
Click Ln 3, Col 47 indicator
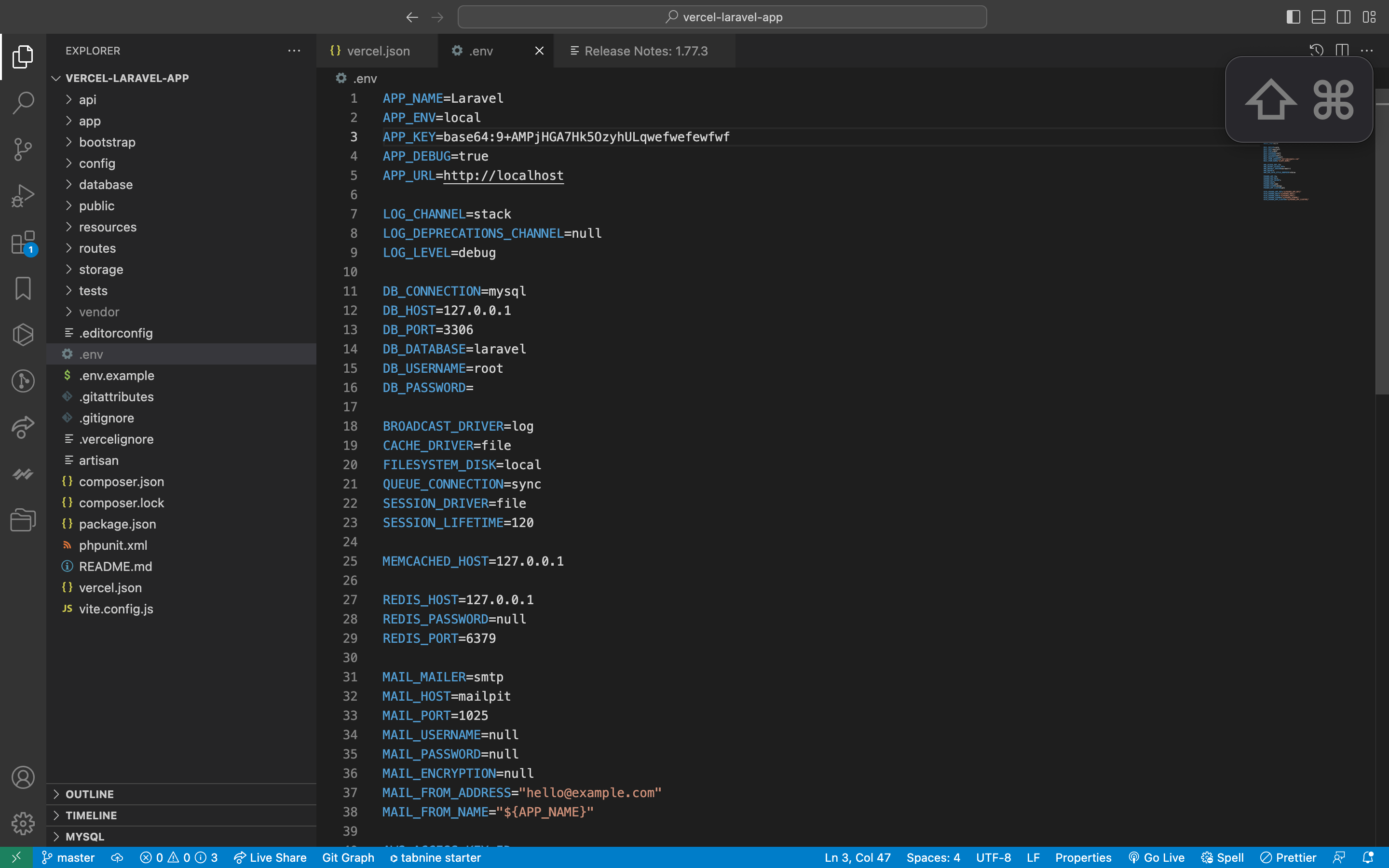(x=858, y=858)
